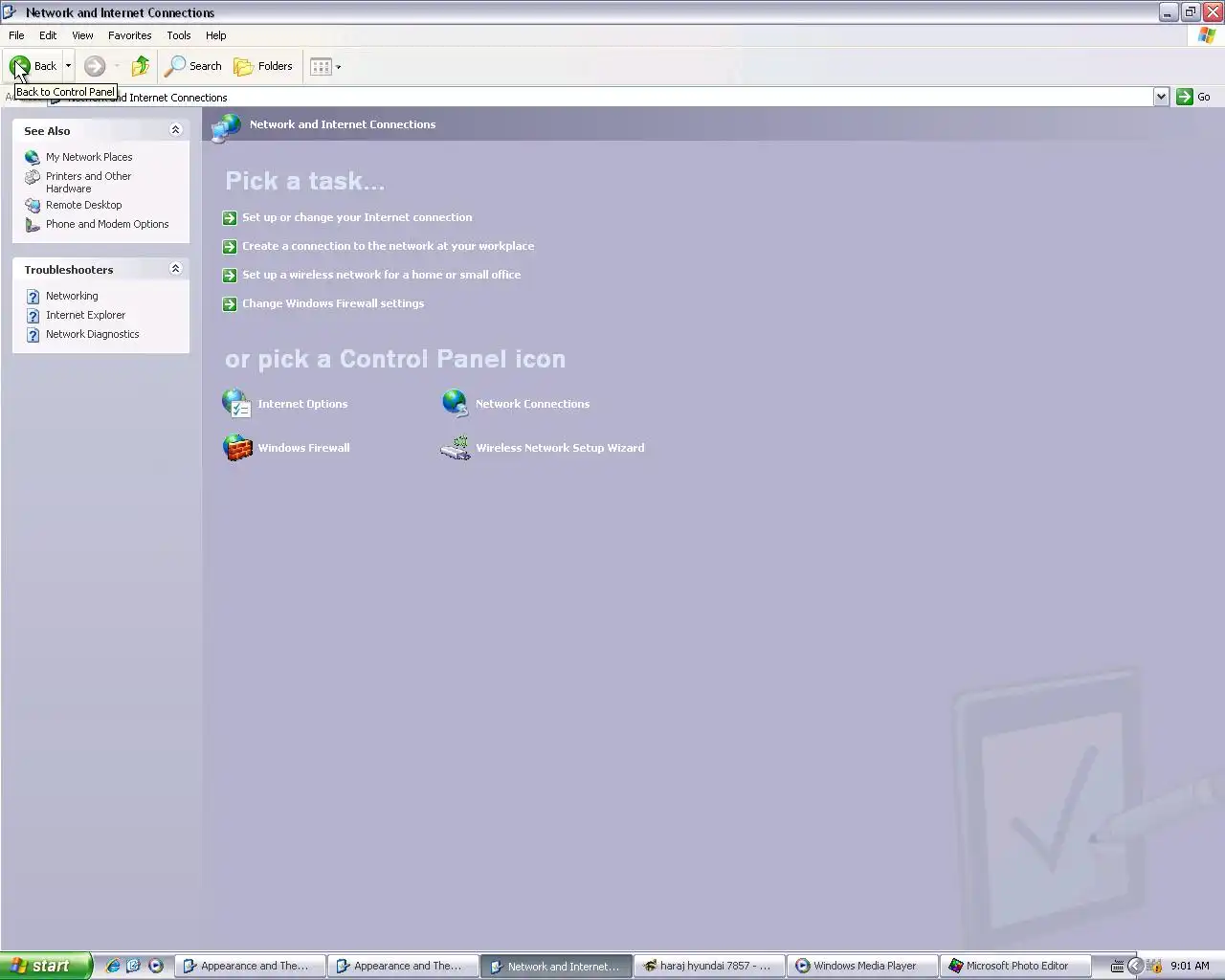Viewport: 1225px width, 980px height.
Task: Click the Phone and Modem Options icon
Action: coord(33,224)
